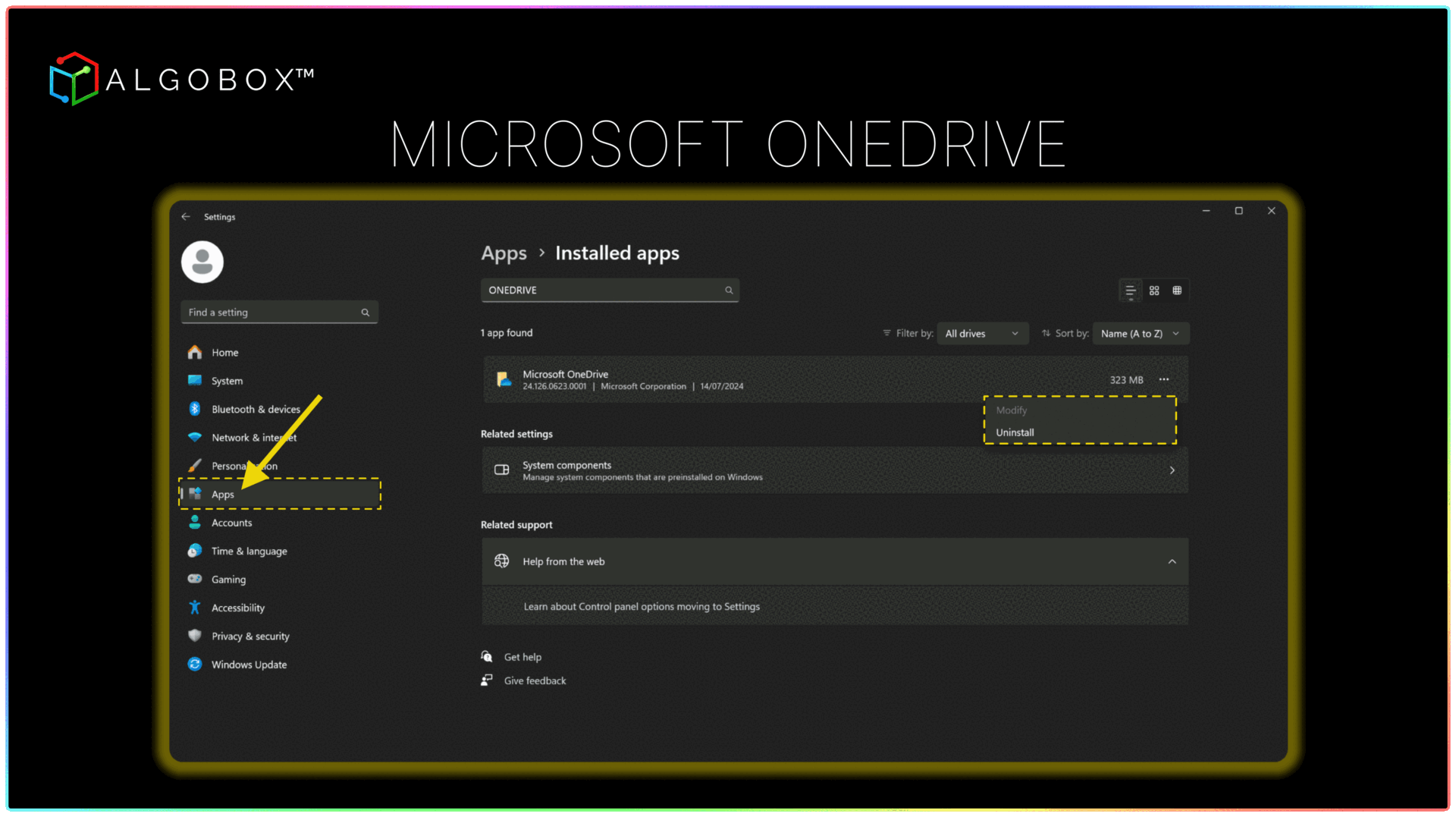Switch to table view layout icon

point(1177,291)
